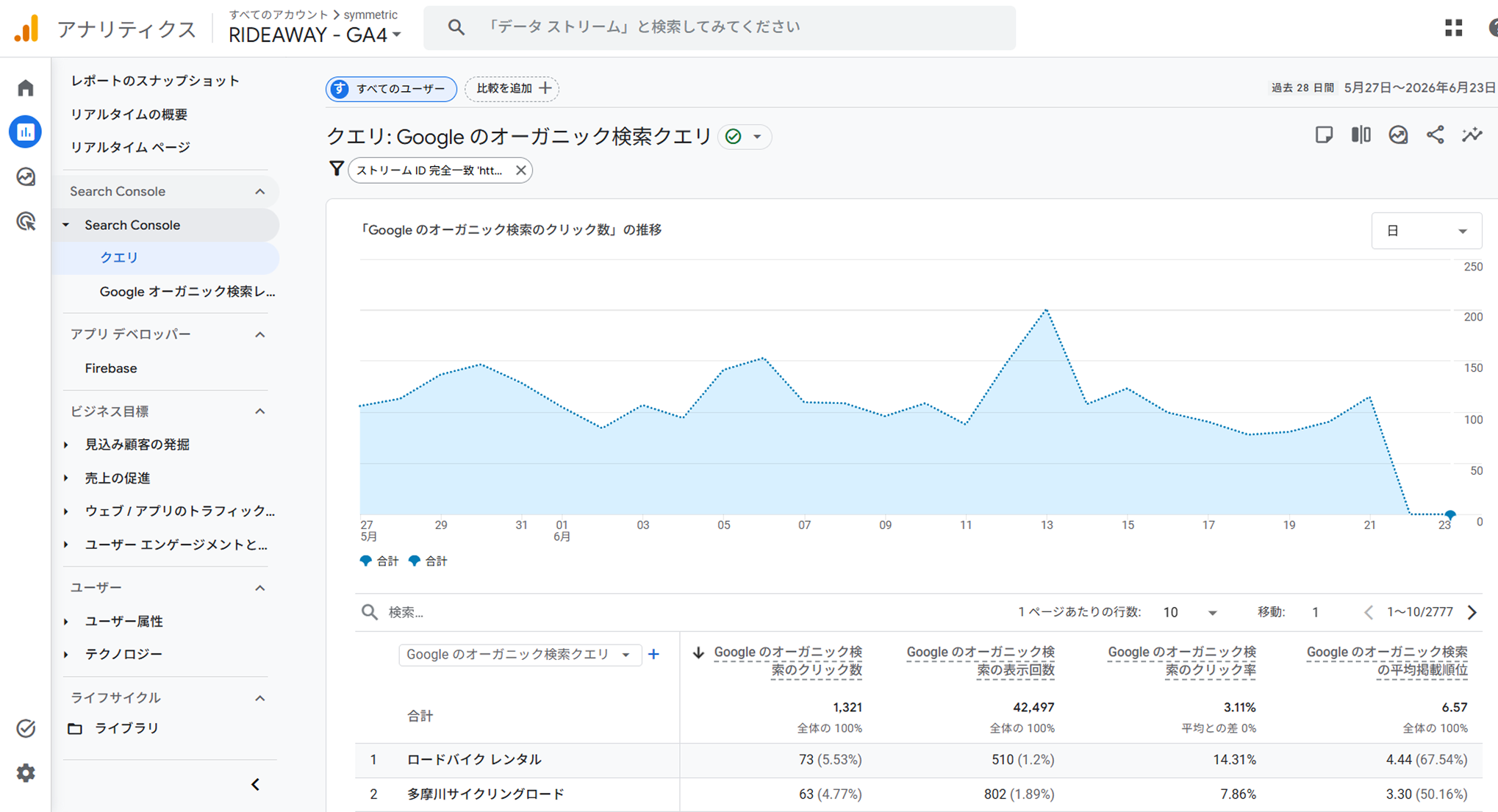Share this report
The image size is (1498, 812).
pos(1435,134)
